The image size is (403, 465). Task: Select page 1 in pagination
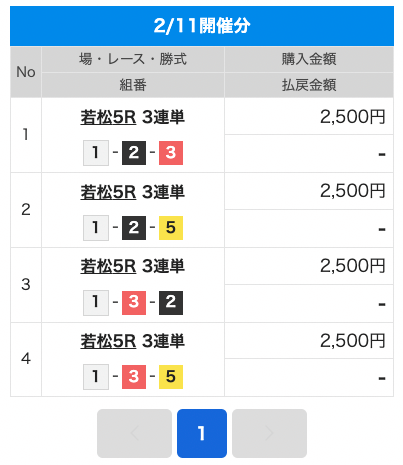(202, 433)
